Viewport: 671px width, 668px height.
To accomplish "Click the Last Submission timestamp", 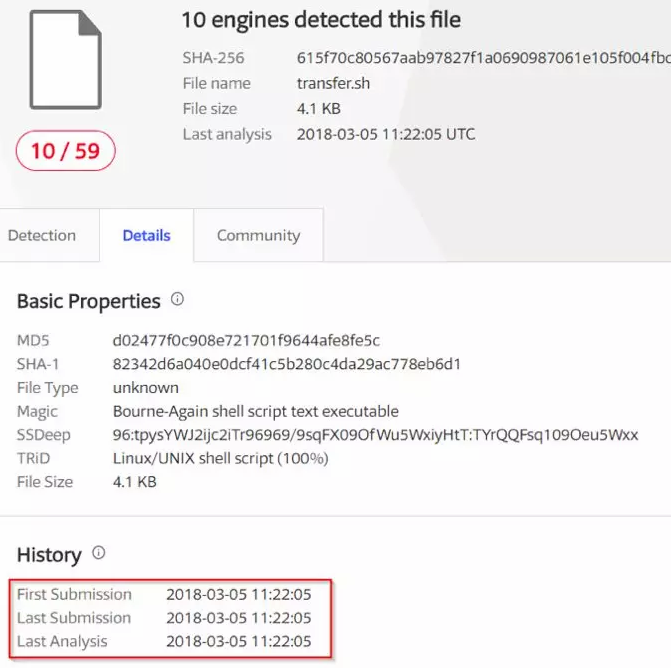I will 238,618.
